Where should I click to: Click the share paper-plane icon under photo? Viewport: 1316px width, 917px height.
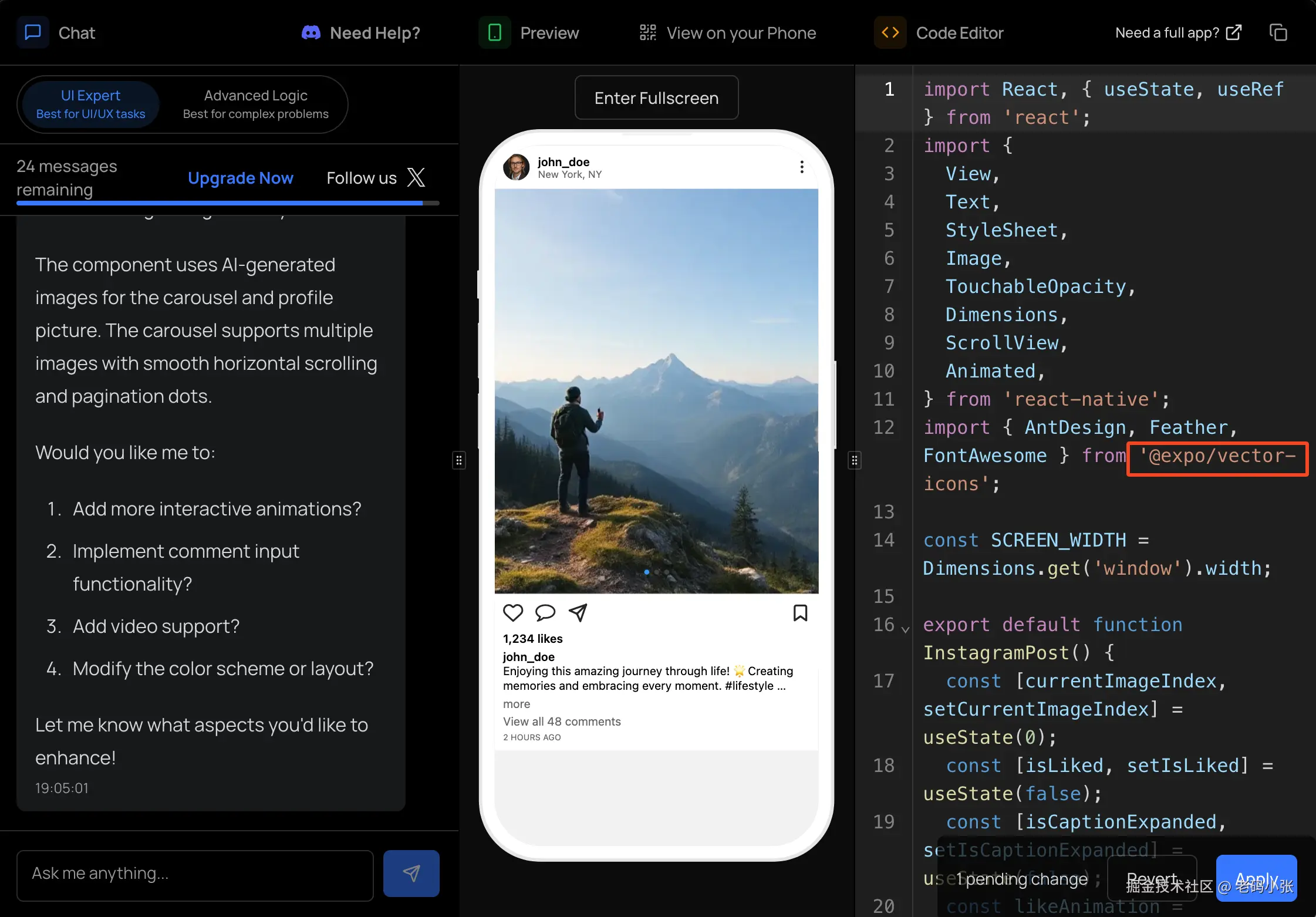[x=578, y=612]
